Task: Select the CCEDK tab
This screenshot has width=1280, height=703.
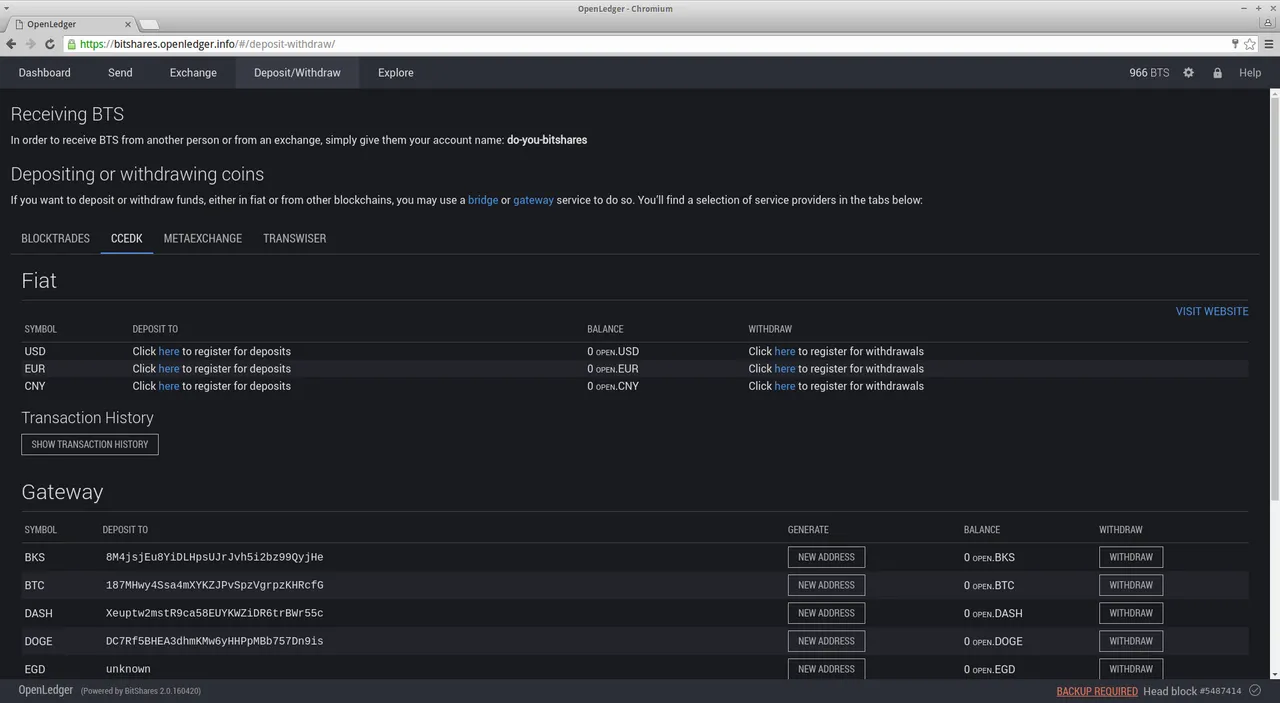Action: pos(127,238)
